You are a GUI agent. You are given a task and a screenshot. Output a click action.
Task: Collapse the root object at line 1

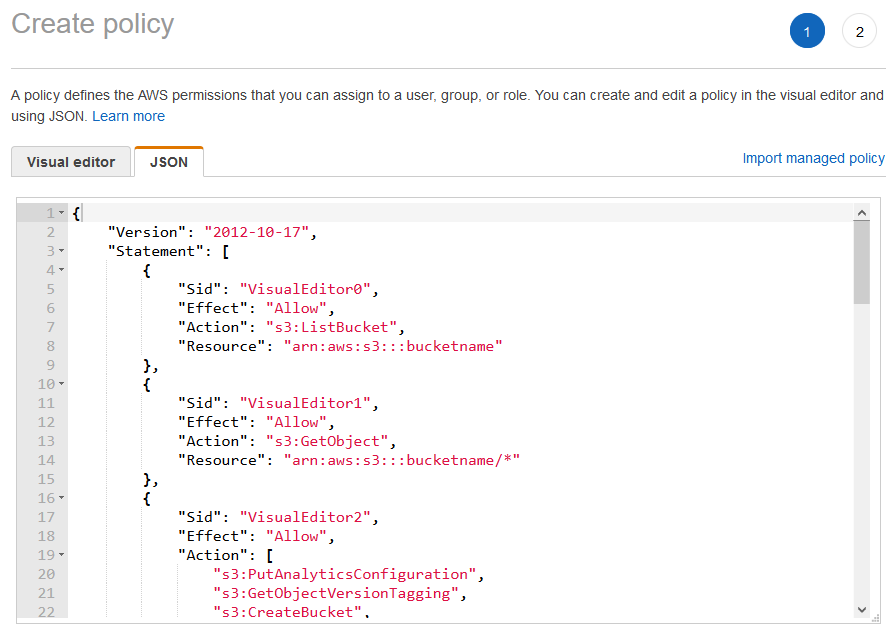(62, 213)
